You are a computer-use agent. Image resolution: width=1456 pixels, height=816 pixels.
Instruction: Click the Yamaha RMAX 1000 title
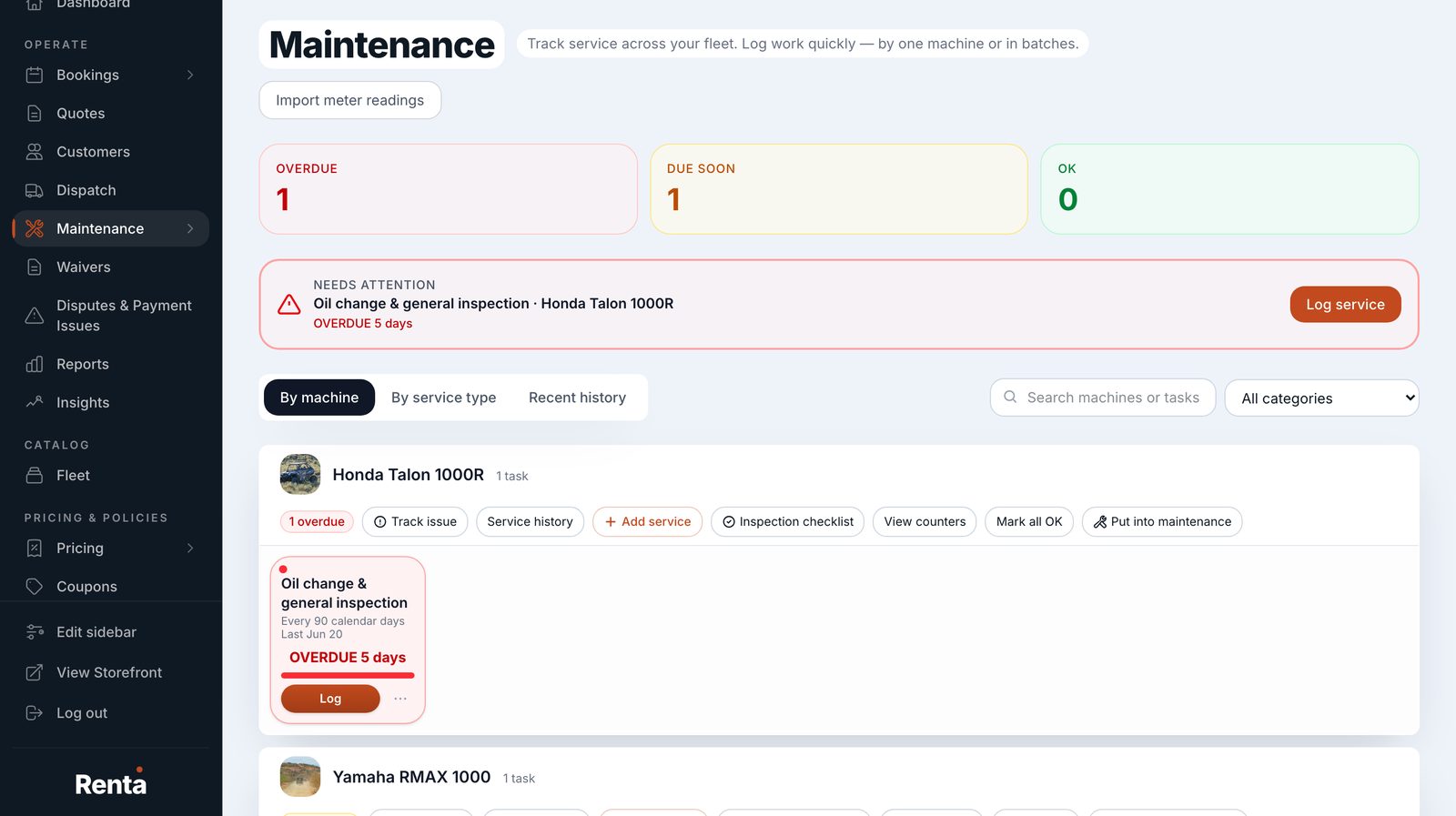[411, 777]
